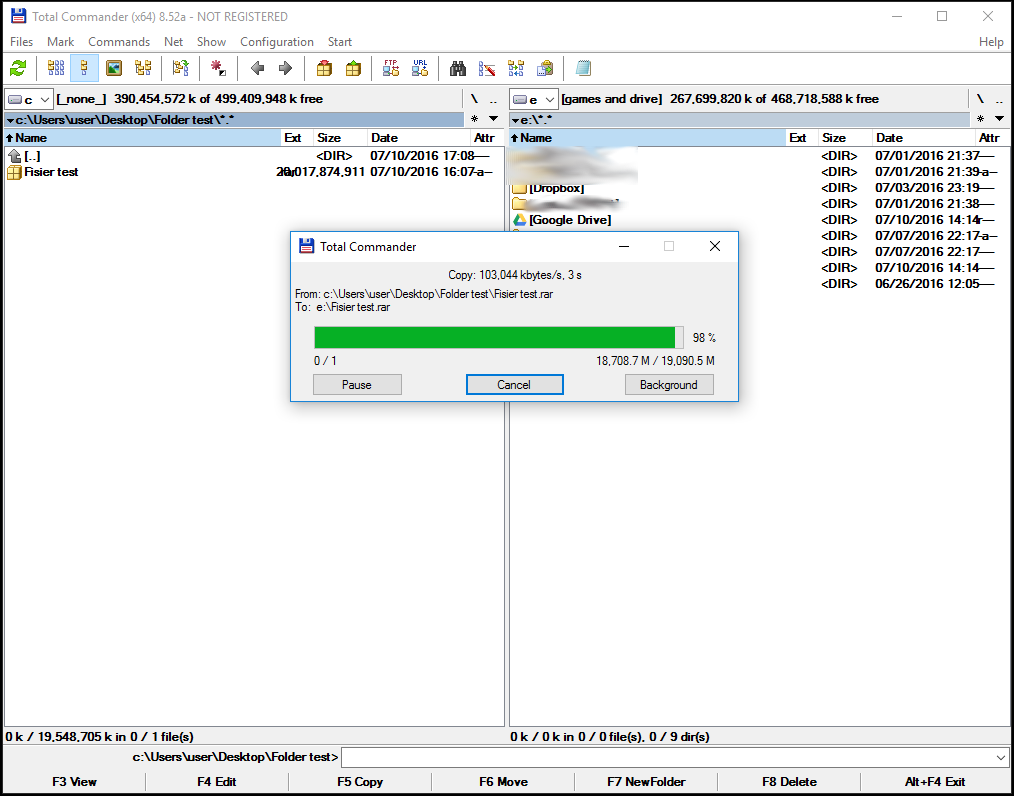Click the F3 View button
Viewport: 1014px width, 796px height.
(x=74, y=782)
